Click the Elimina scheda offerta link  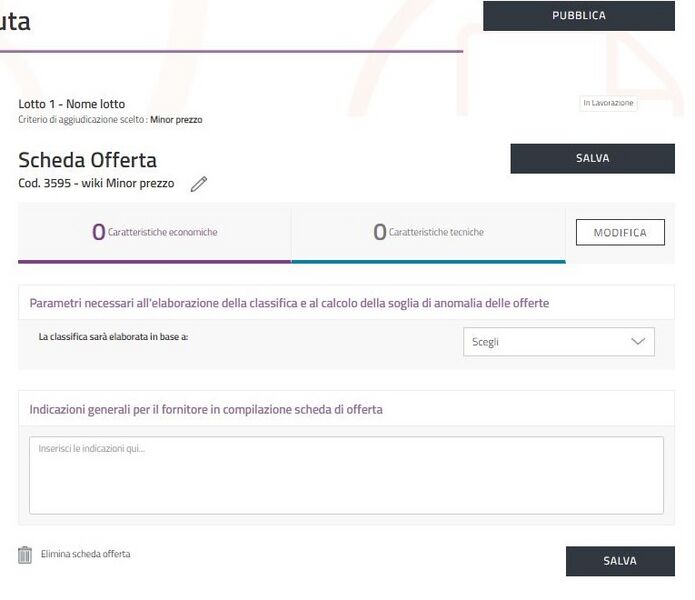(x=85, y=554)
